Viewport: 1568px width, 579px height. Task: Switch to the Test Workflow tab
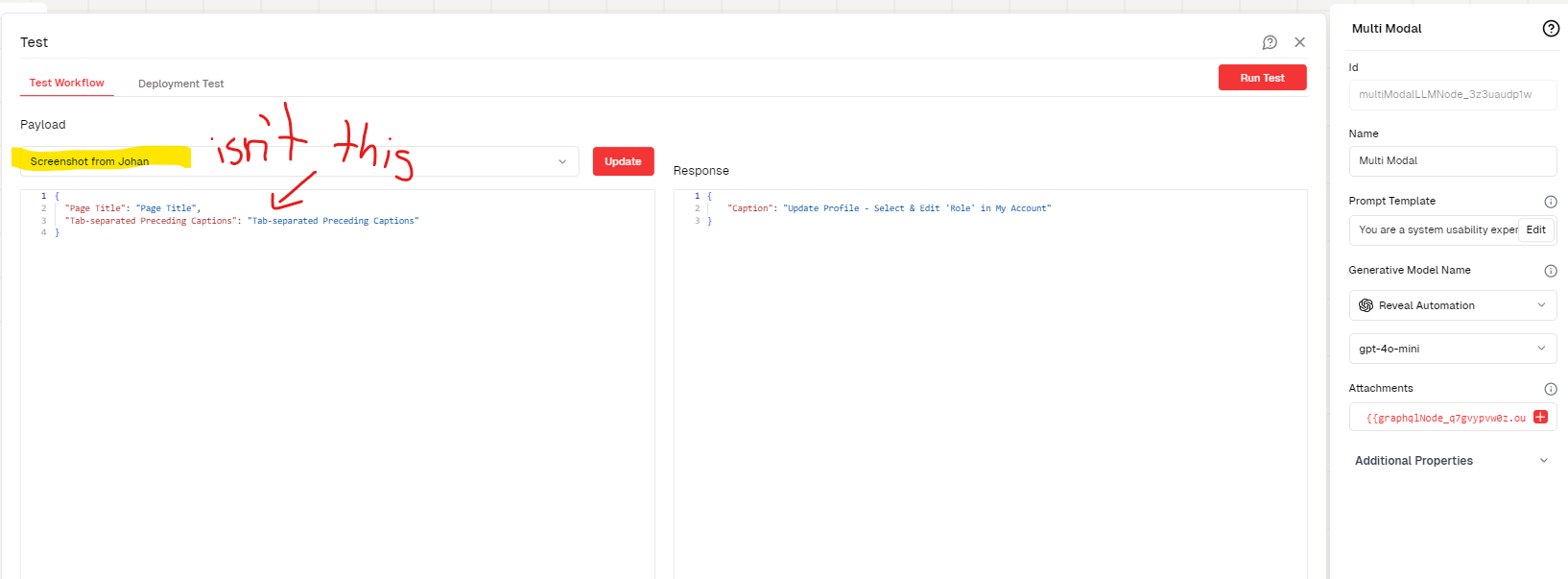[66, 83]
